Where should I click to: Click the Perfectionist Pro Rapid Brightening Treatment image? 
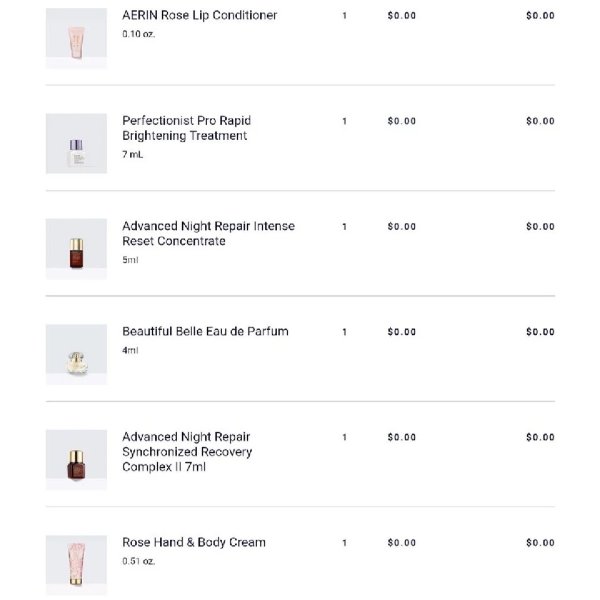click(x=76, y=143)
